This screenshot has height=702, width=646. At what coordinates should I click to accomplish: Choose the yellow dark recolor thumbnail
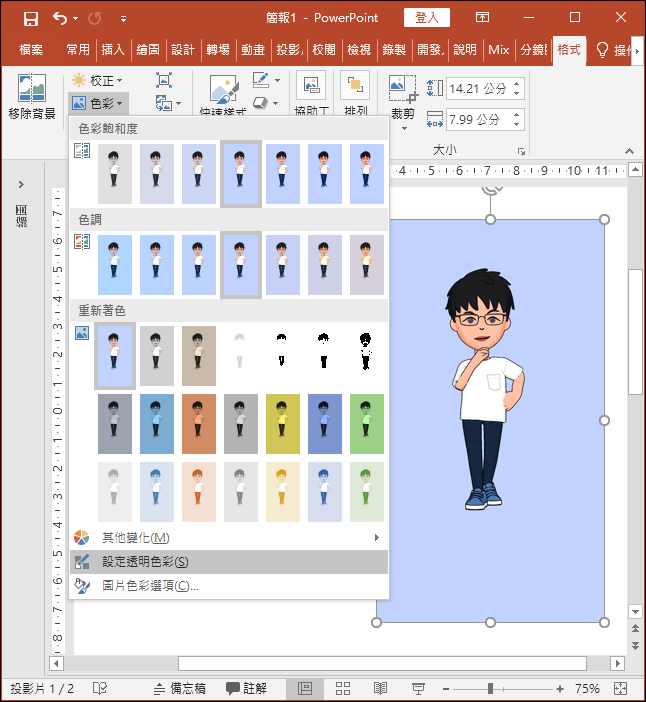pos(282,424)
